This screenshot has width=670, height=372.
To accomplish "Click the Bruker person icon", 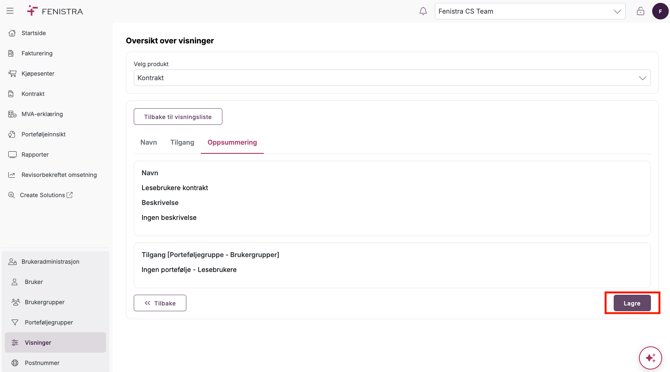I will pyautogui.click(x=15, y=282).
